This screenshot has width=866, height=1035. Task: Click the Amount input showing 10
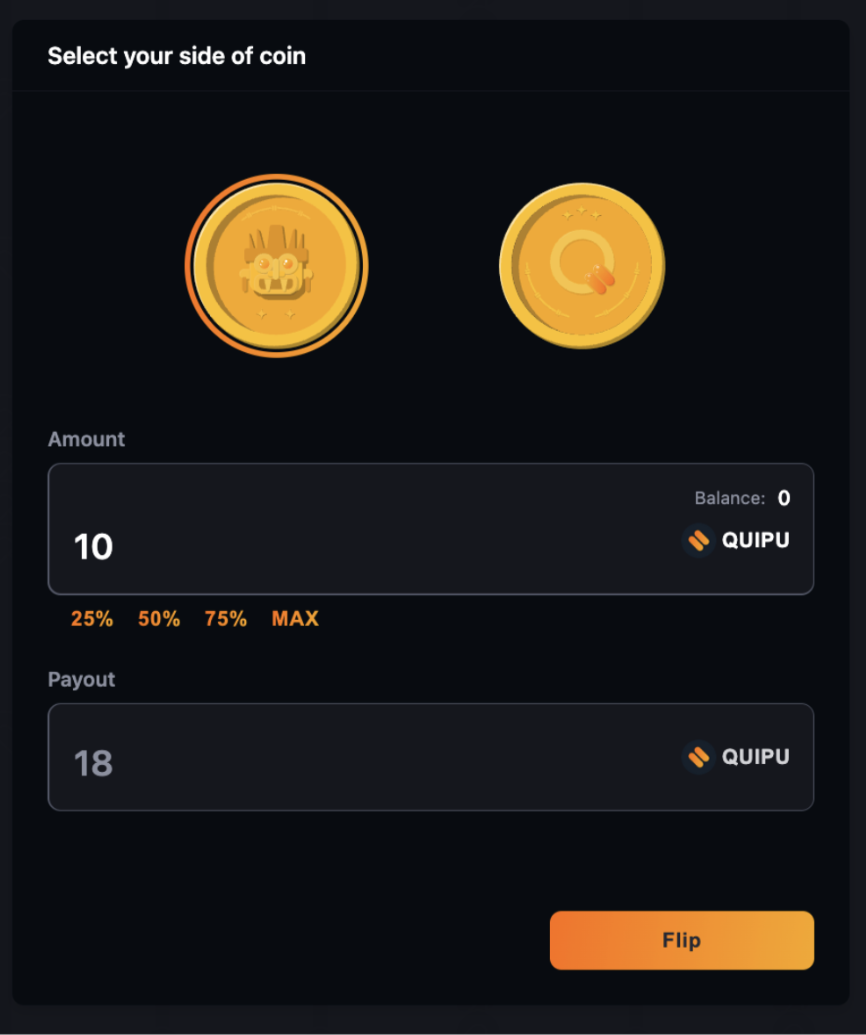point(92,546)
